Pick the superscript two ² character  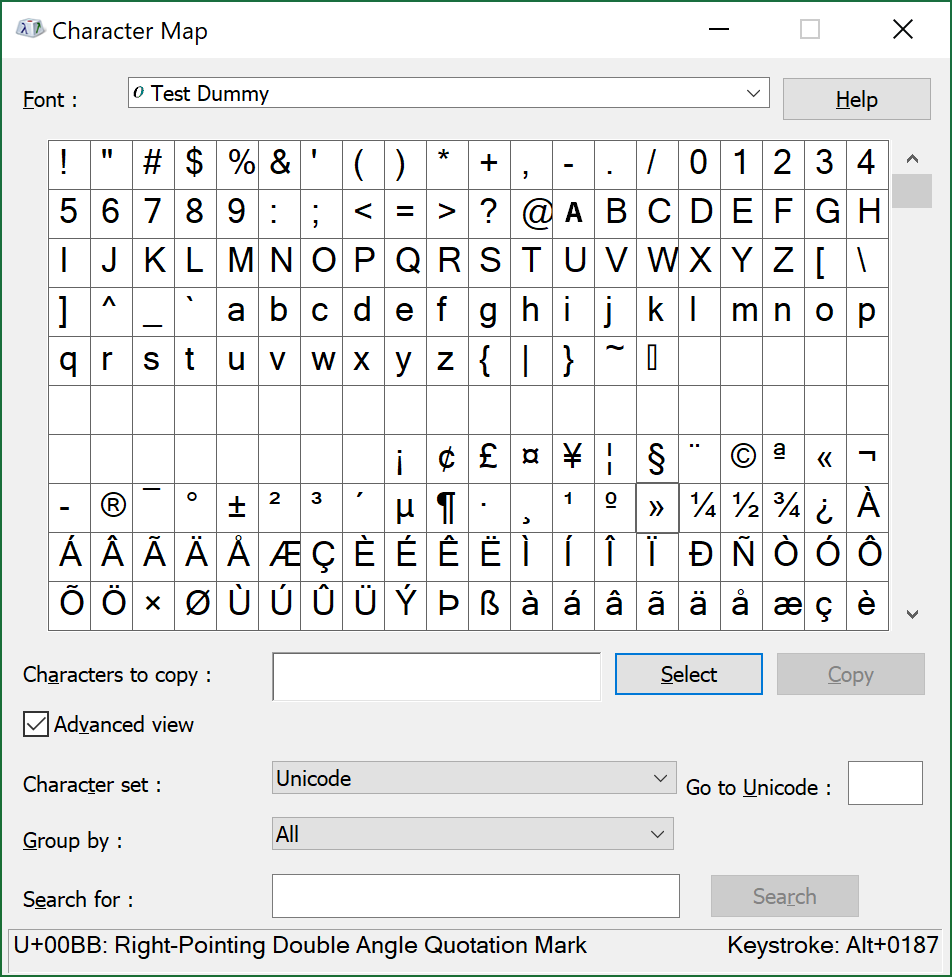point(279,508)
